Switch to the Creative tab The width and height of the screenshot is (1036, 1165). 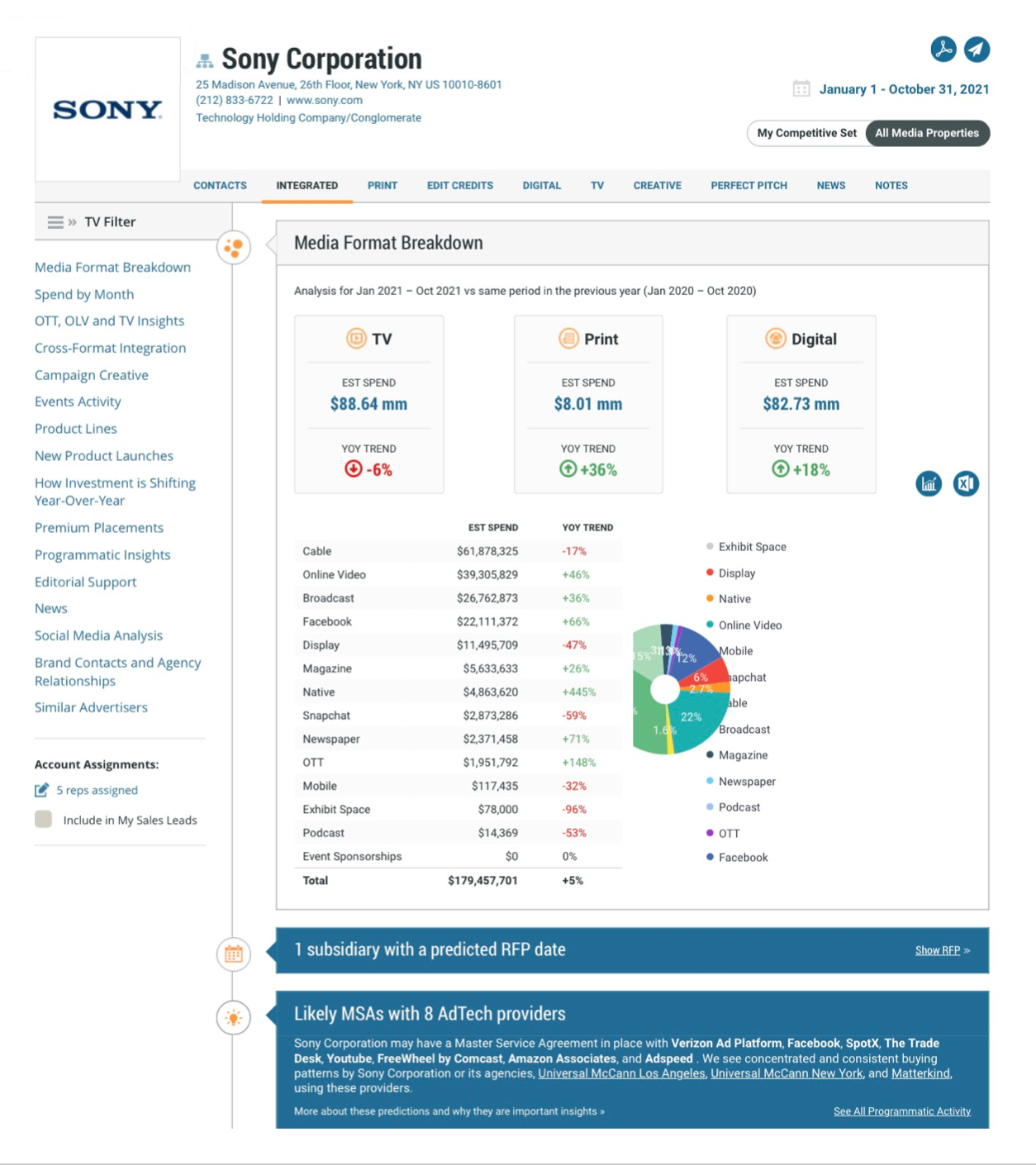tap(658, 186)
